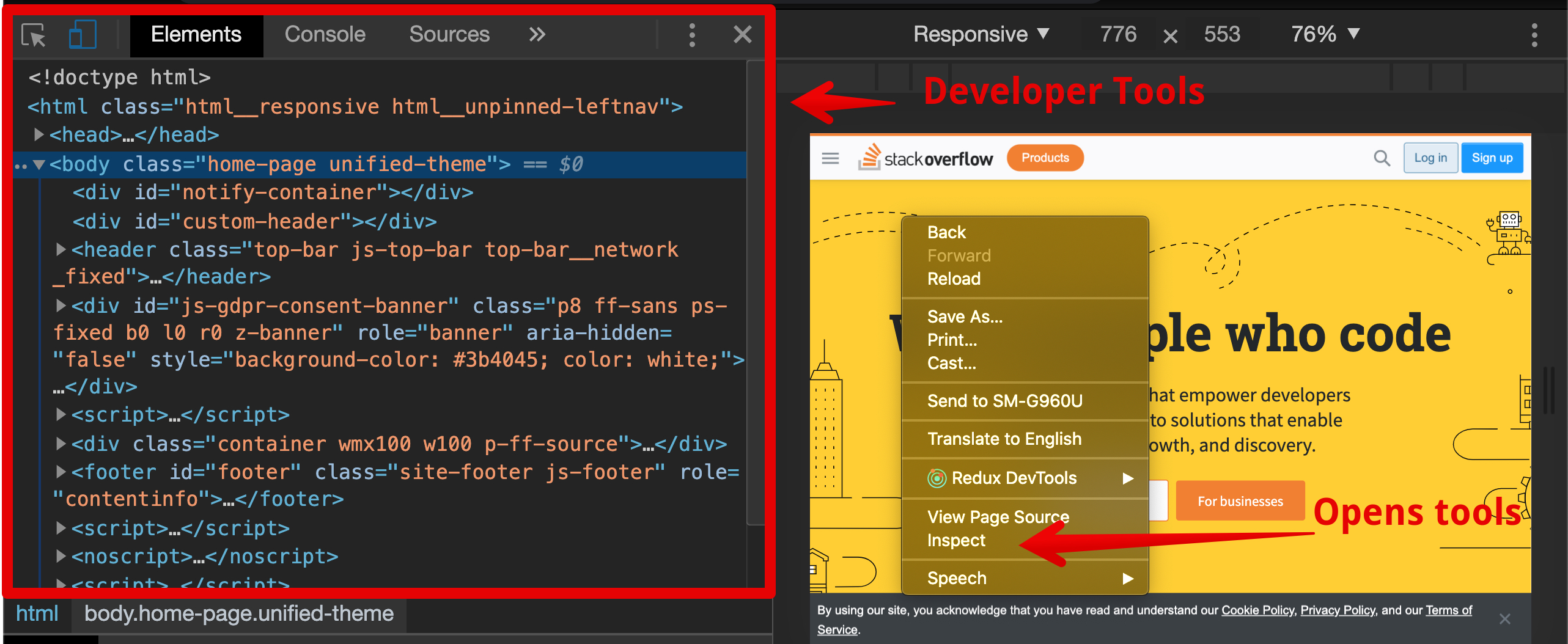Click the For businesses button
The image size is (1568, 644).
[x=1240, y=500]
